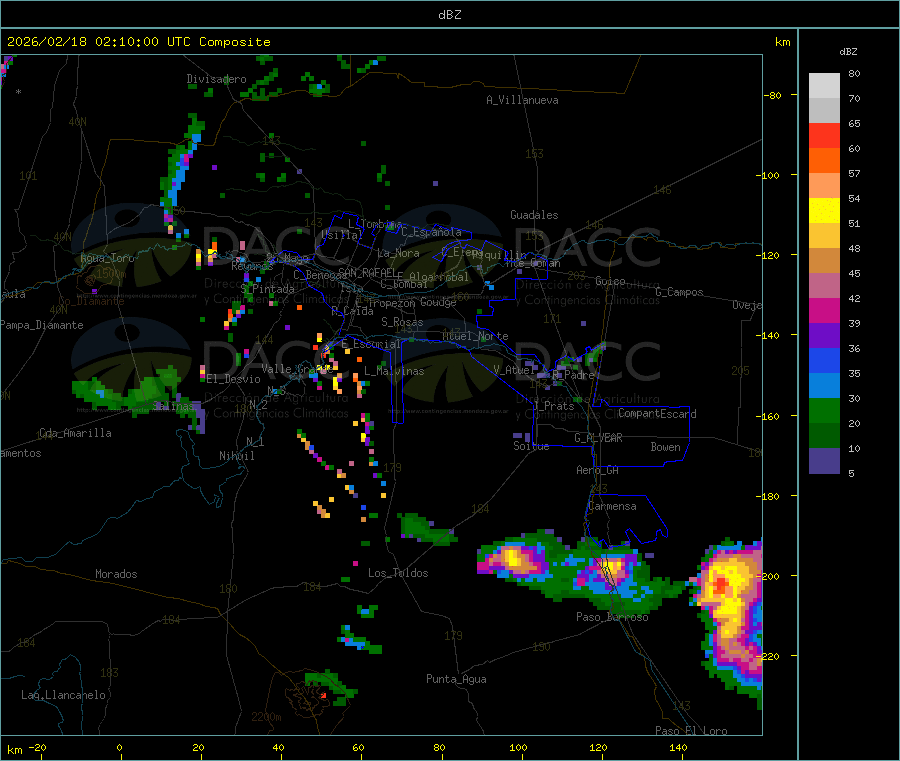The height and width of the screenshot is (761, 900).
Task: Click the 'Goudge' map label
Action: point(438,302)
